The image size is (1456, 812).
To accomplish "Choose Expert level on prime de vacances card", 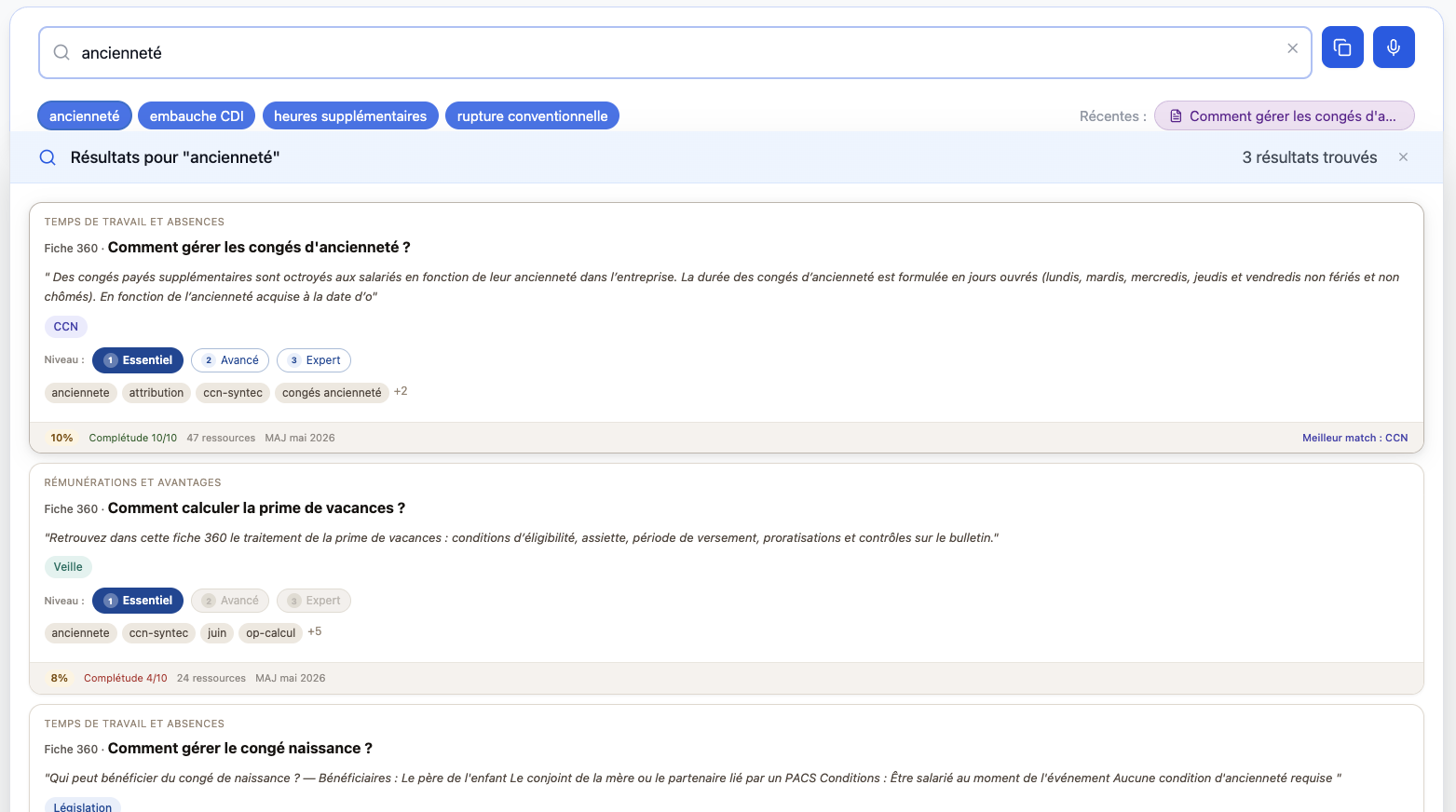I will (314, 601).
